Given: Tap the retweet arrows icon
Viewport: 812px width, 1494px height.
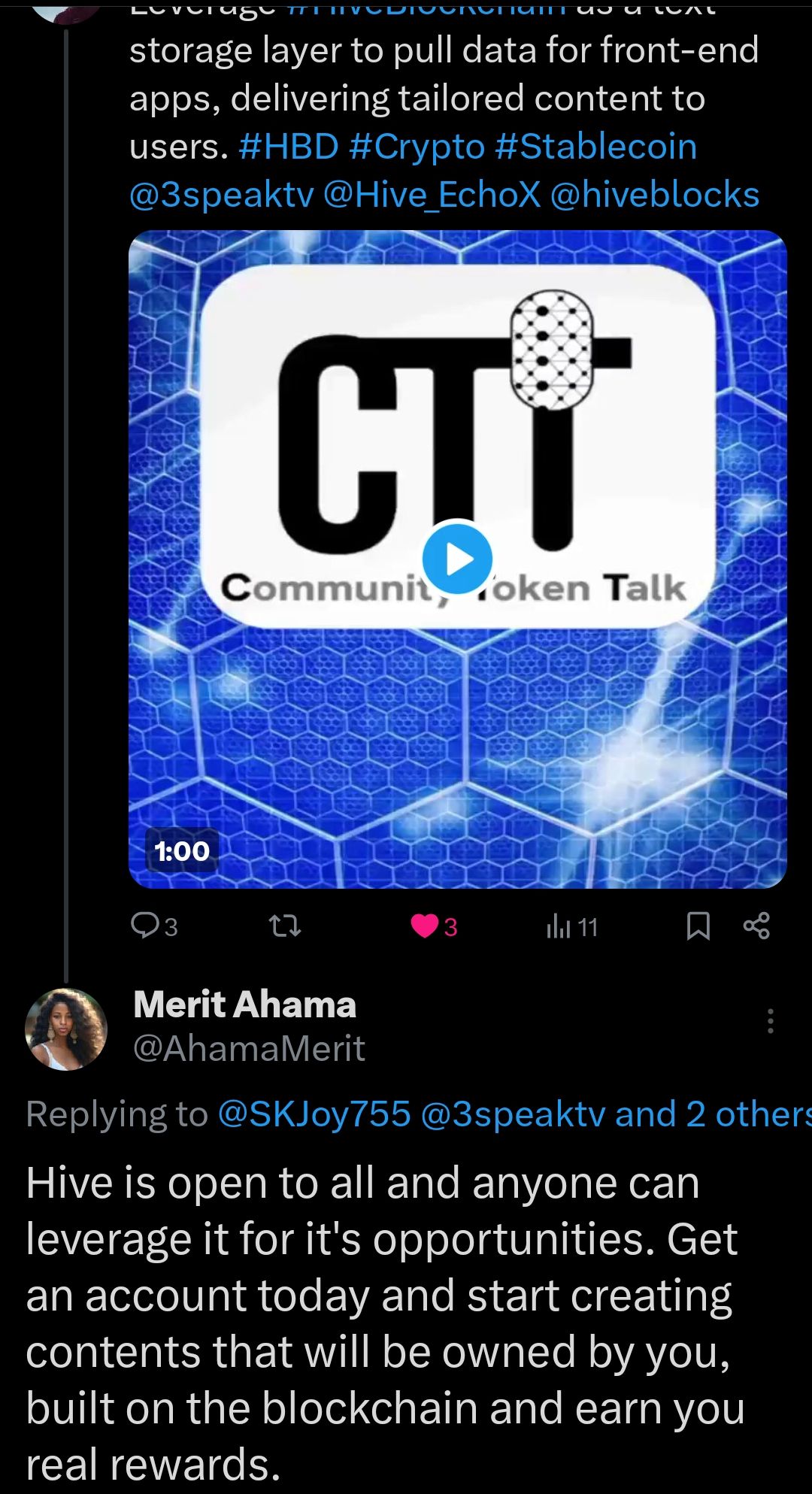Looking at the screenshot, I should pos(285,926).
